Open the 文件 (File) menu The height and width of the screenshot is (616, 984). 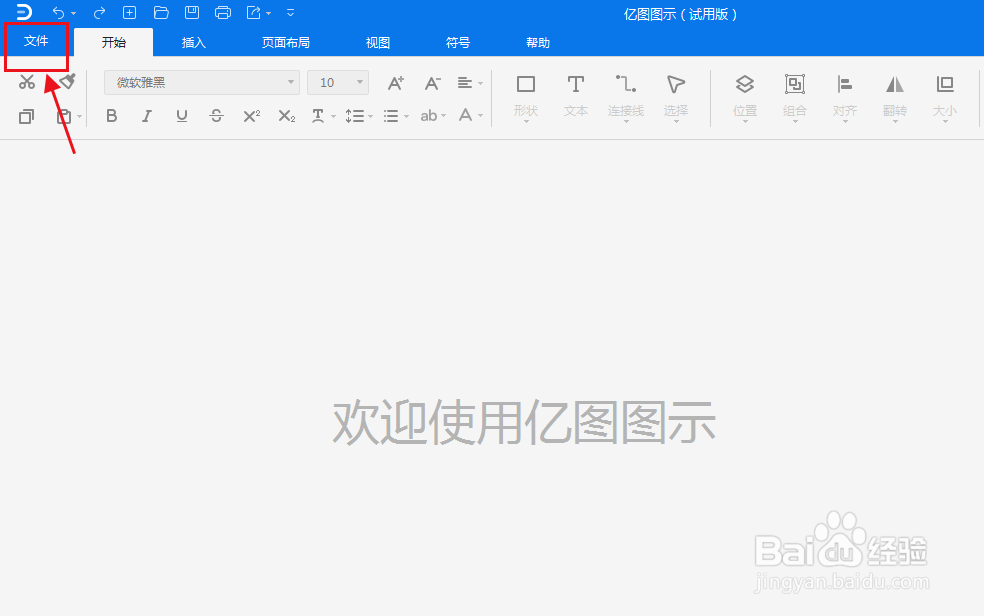point(36,42)
